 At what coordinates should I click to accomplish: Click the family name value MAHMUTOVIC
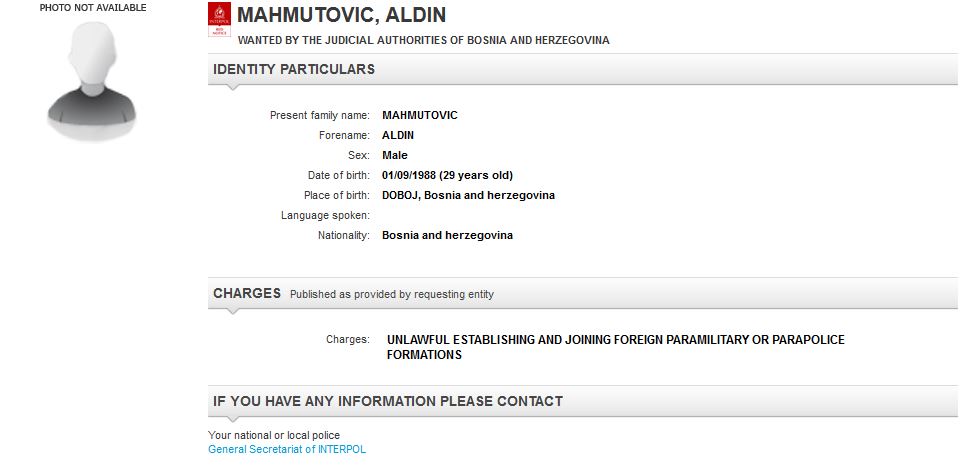tap(420, 116)
